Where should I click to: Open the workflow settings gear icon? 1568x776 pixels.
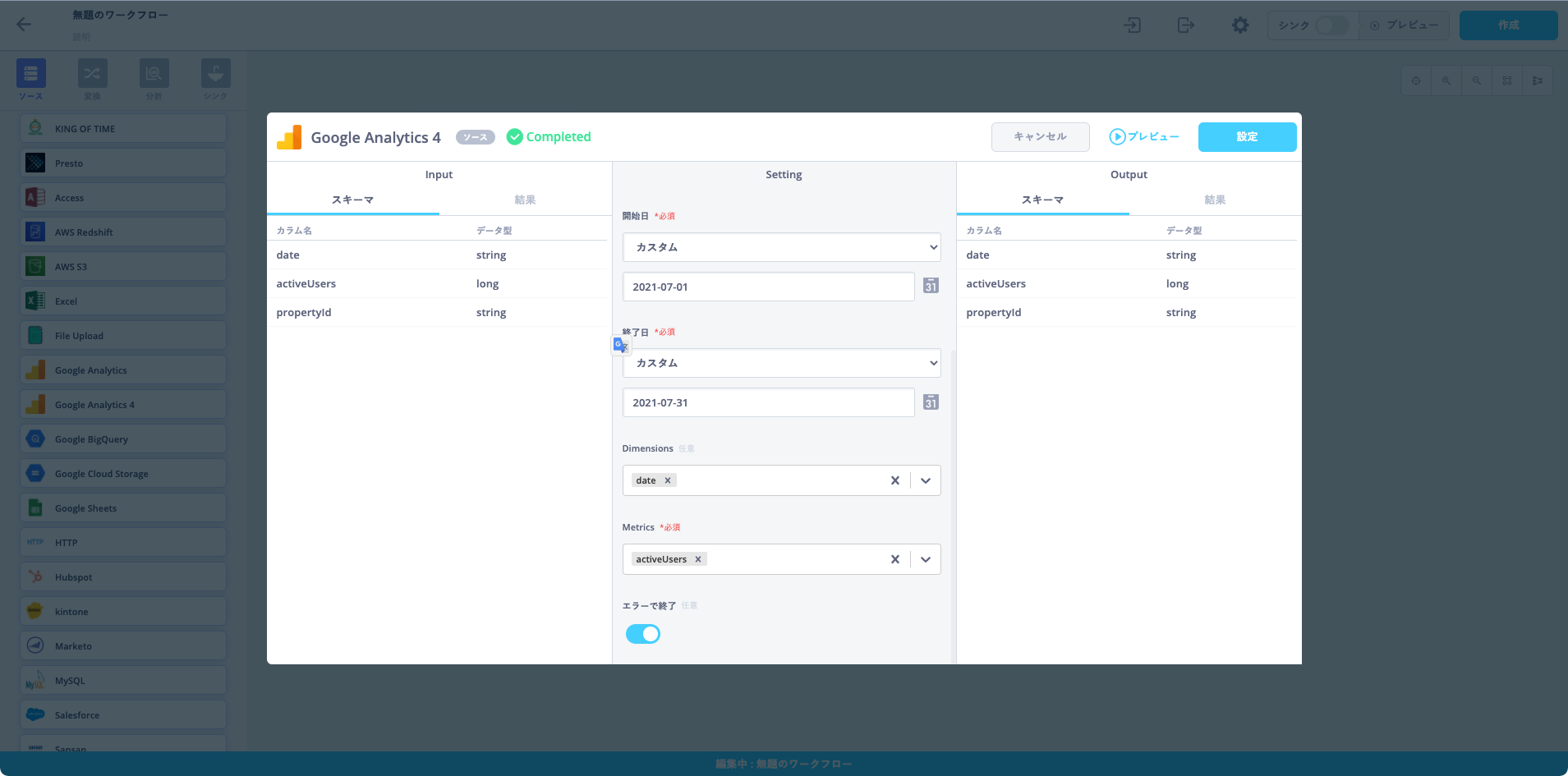[x=1240, y=25]
